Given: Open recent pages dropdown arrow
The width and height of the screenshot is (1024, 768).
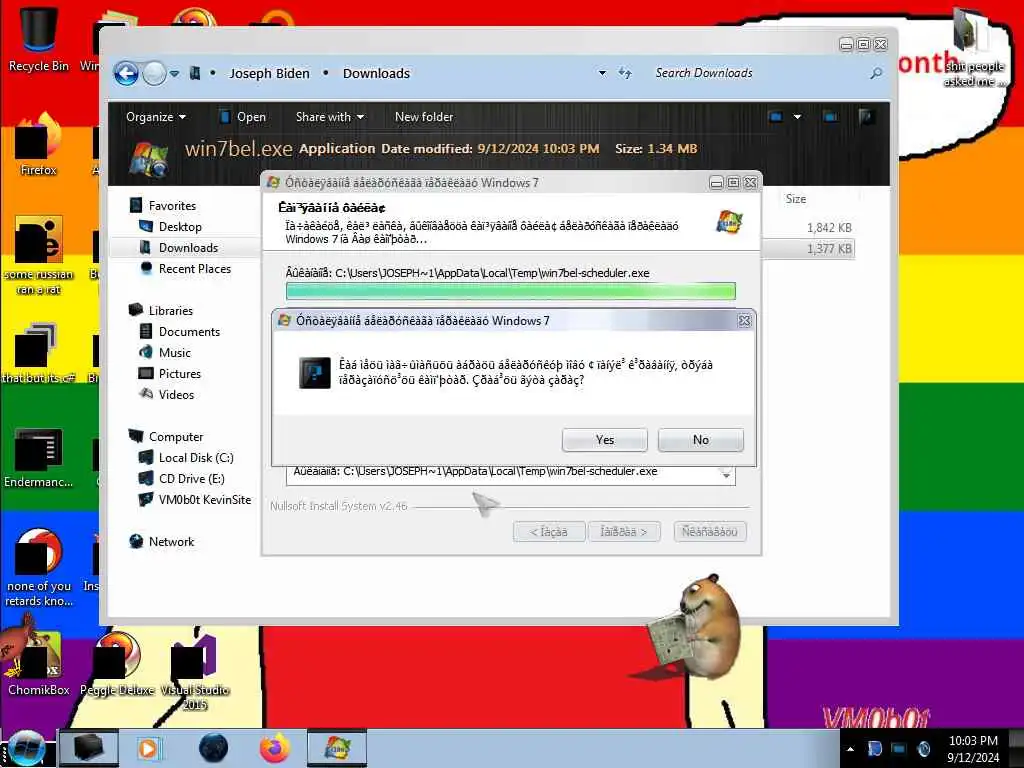Looking at the screenshot, I should (x=174, y=74).
